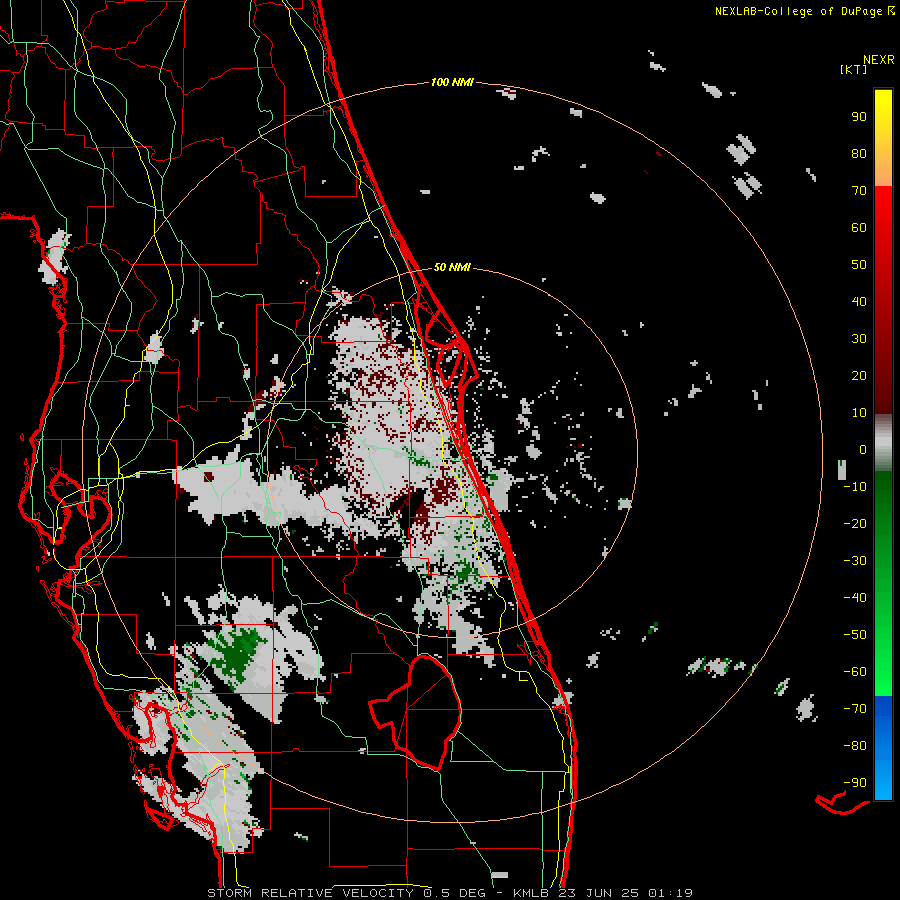Viewport: 900px width, 900px height.
Task: Pick the 40 value on velocity scale
Action: (x=859, y=302)
